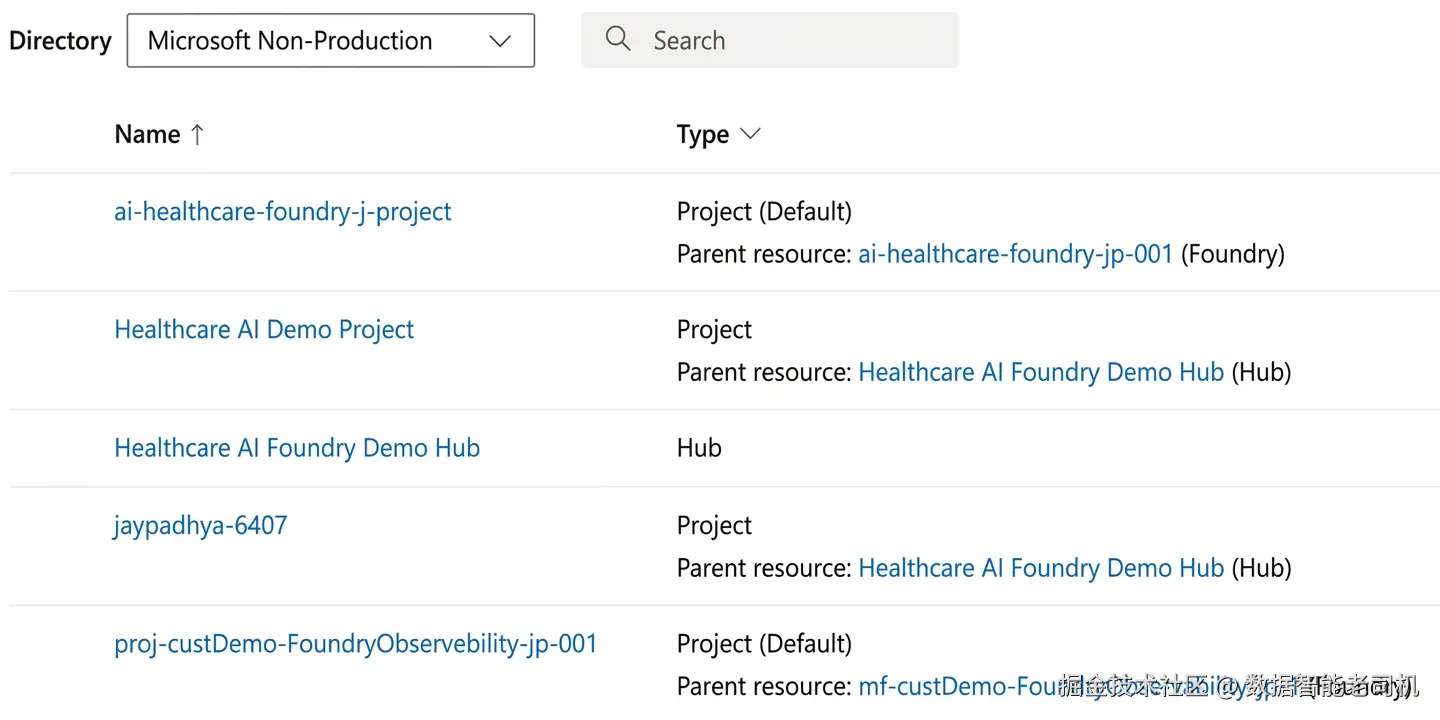Click the Directory label
Screen dimensions: 1440x720
pos(60,41)
